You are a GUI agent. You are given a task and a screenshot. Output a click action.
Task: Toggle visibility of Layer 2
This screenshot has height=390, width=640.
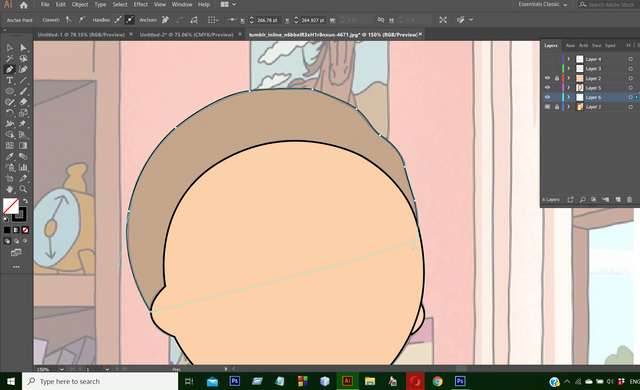[x=547, y=78]
